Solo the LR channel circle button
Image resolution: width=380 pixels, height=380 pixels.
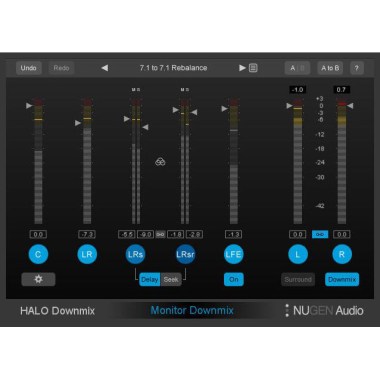87,254
